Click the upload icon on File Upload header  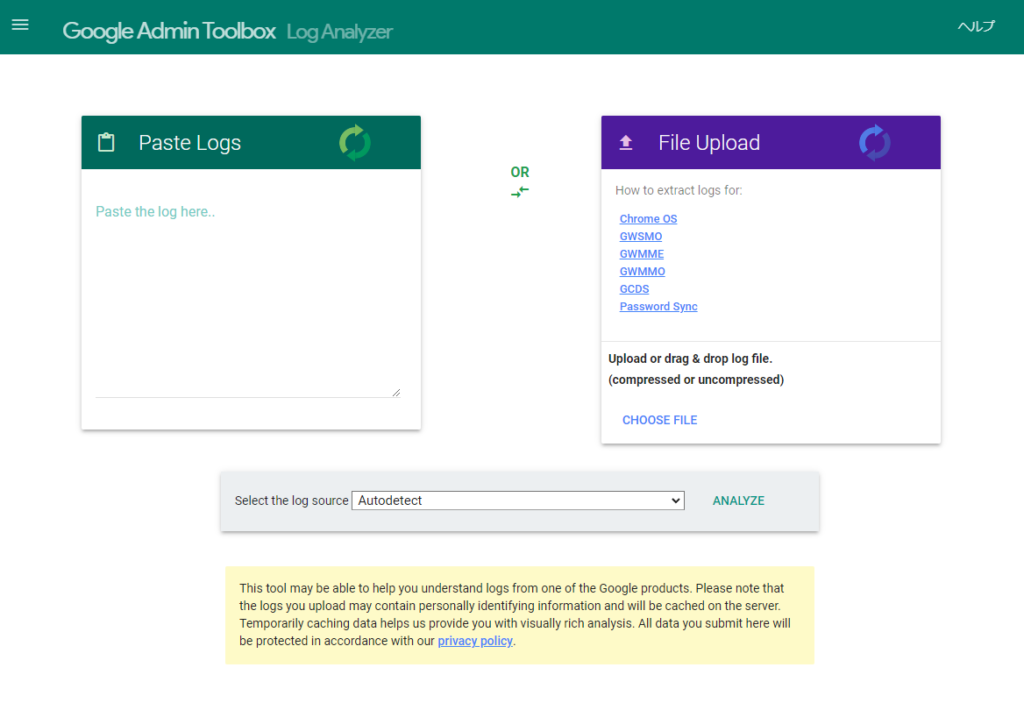pos(625,142)
